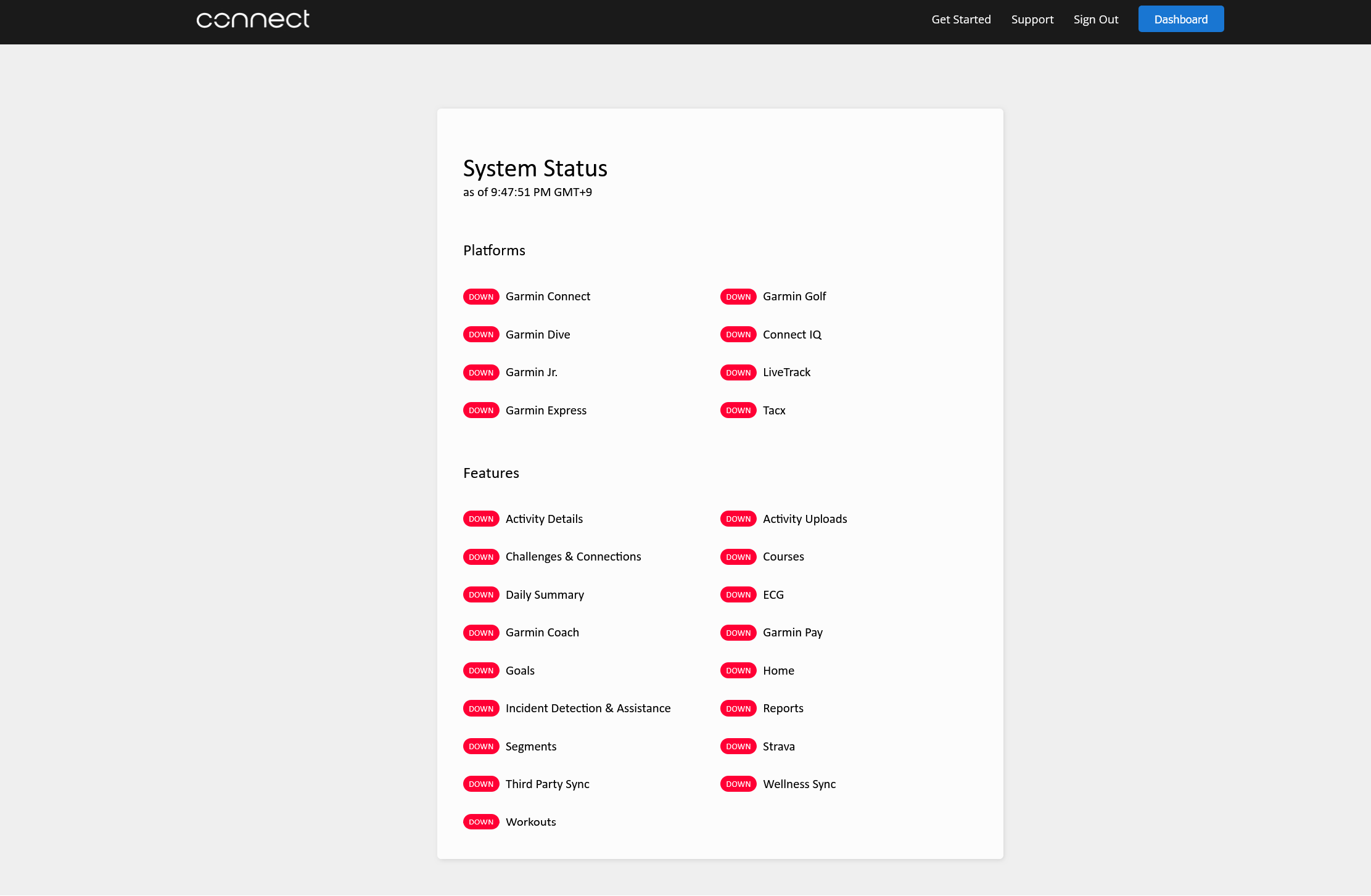Screen dimensions: 1371x896
Task: Click the DOWN badge beside Garmin Dive
Action: click(481, 334)
